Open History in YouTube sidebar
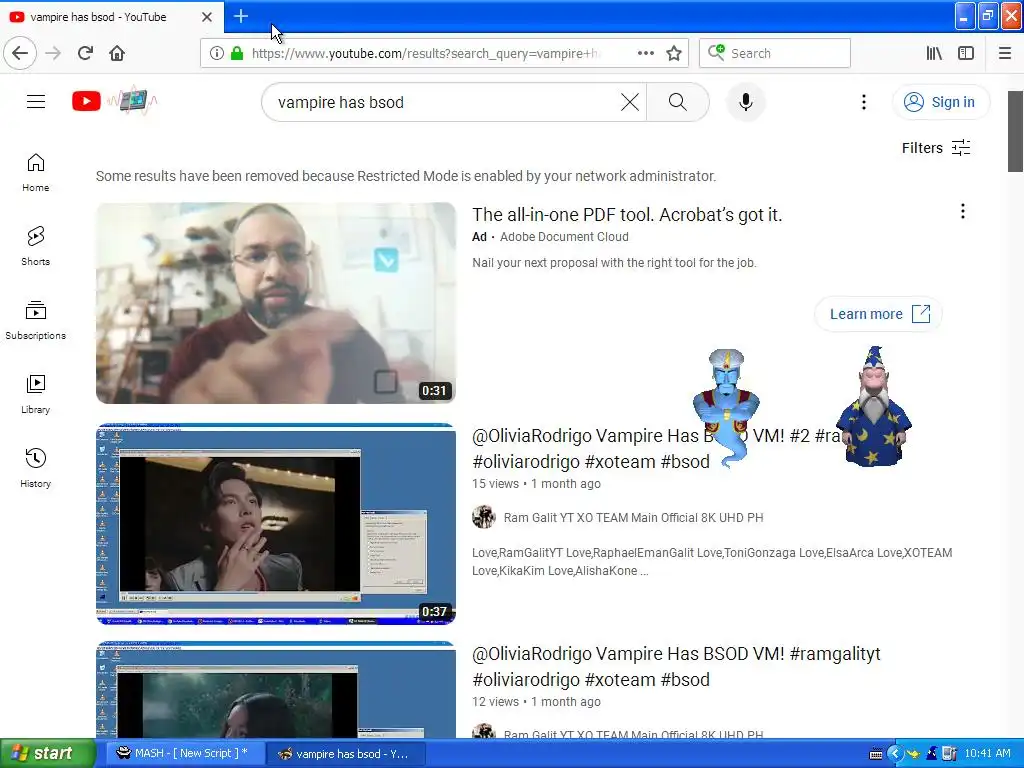Image resolution: width=1024 pixels, height=768 pixels. tap(35, 468)
